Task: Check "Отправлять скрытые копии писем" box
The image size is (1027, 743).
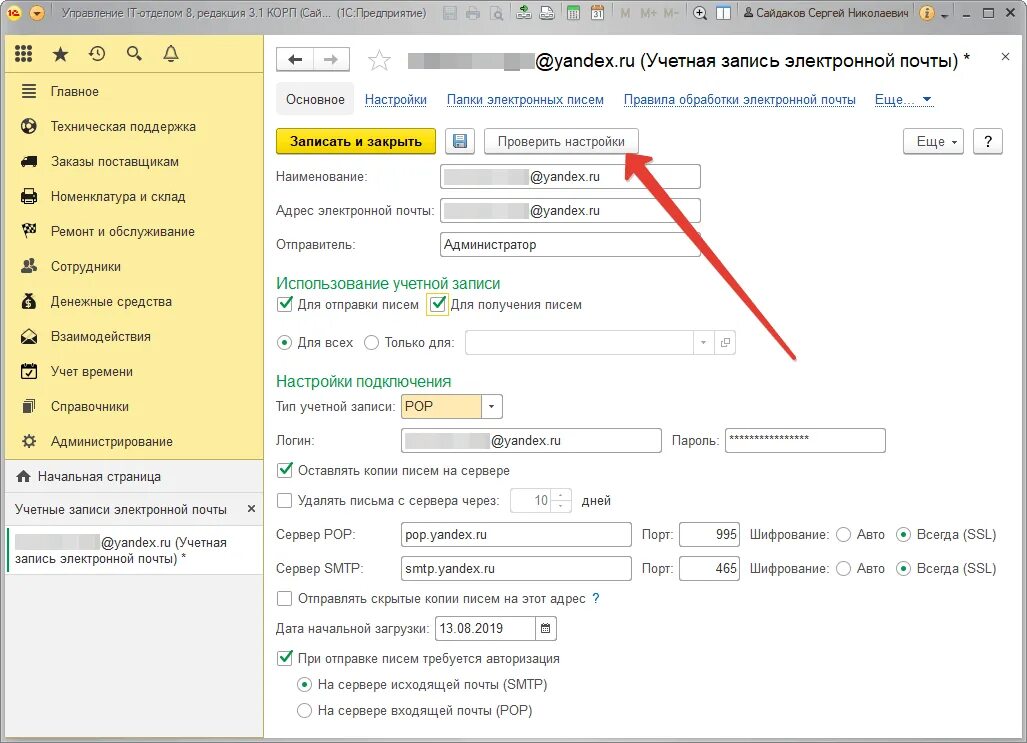Action: click(x=284, y=598)
